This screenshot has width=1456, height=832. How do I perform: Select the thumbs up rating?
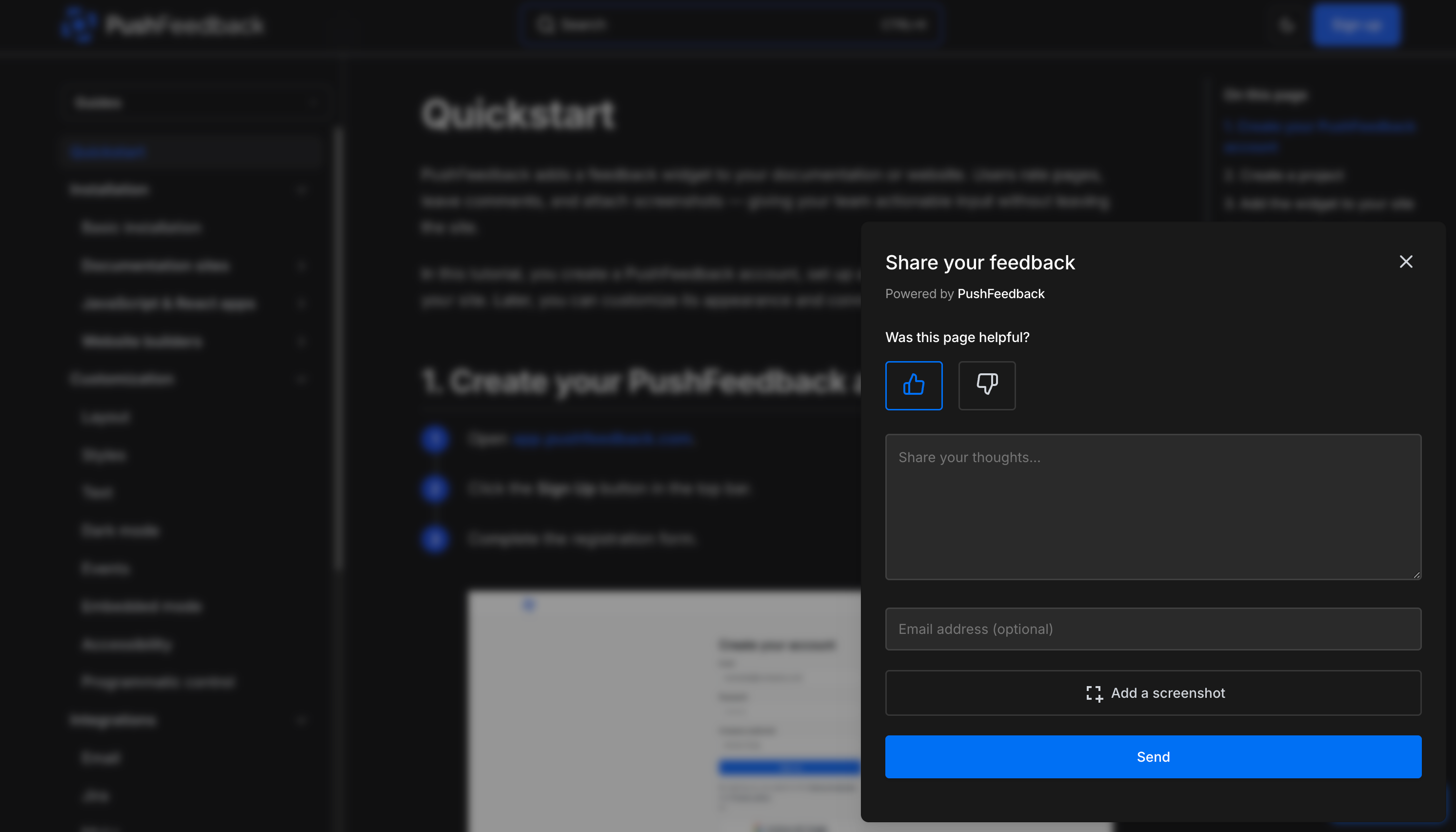click(914, 385)
